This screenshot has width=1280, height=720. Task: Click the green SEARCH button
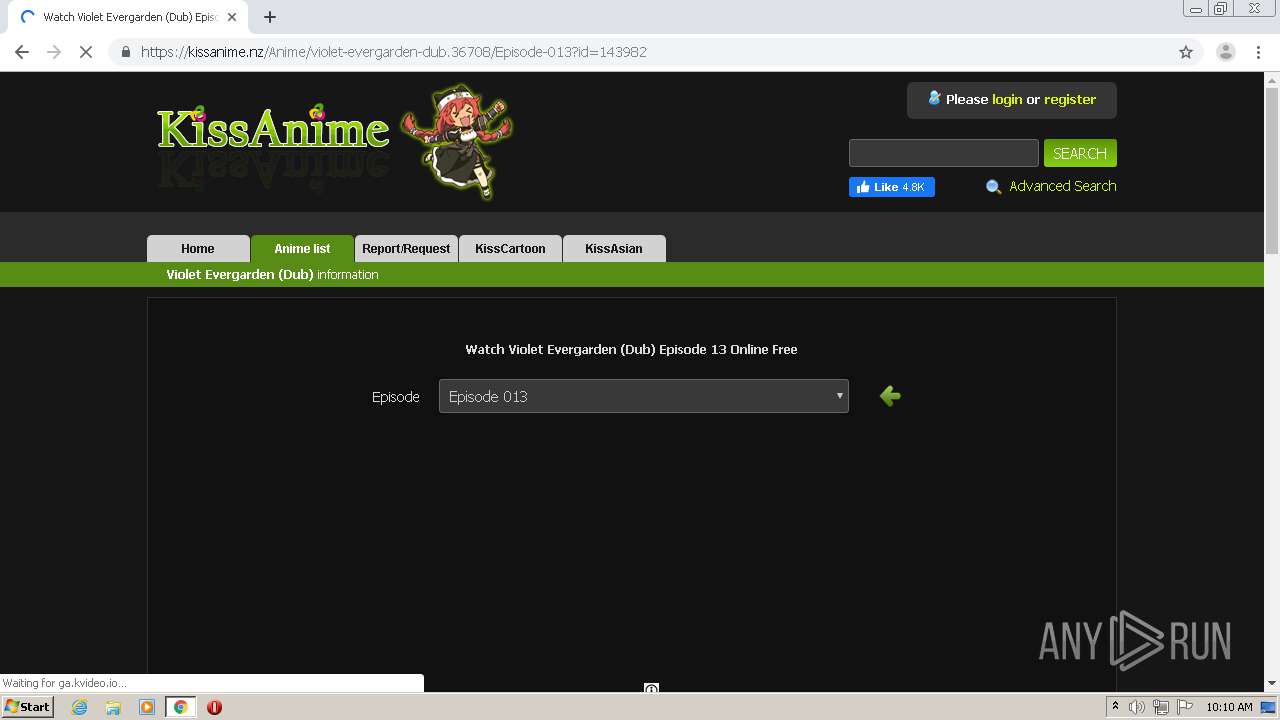tap(1080, 153)
